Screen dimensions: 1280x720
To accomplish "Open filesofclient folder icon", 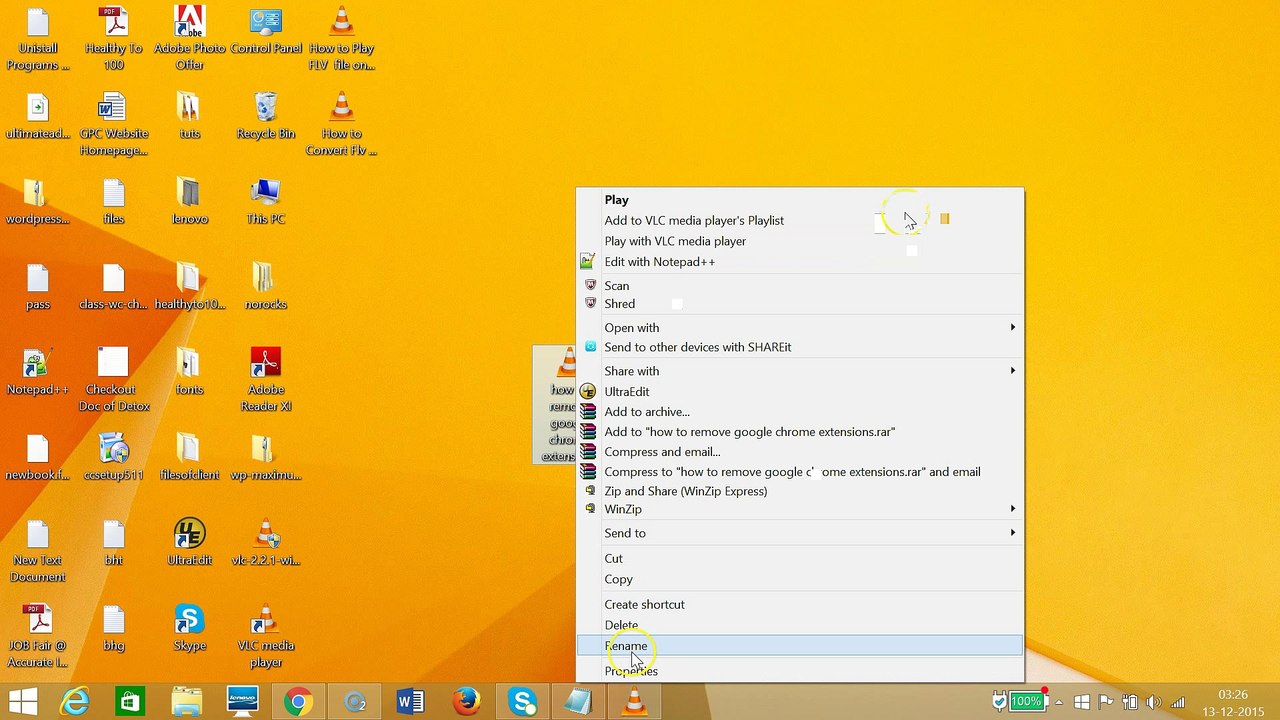I will pos(189,458).
